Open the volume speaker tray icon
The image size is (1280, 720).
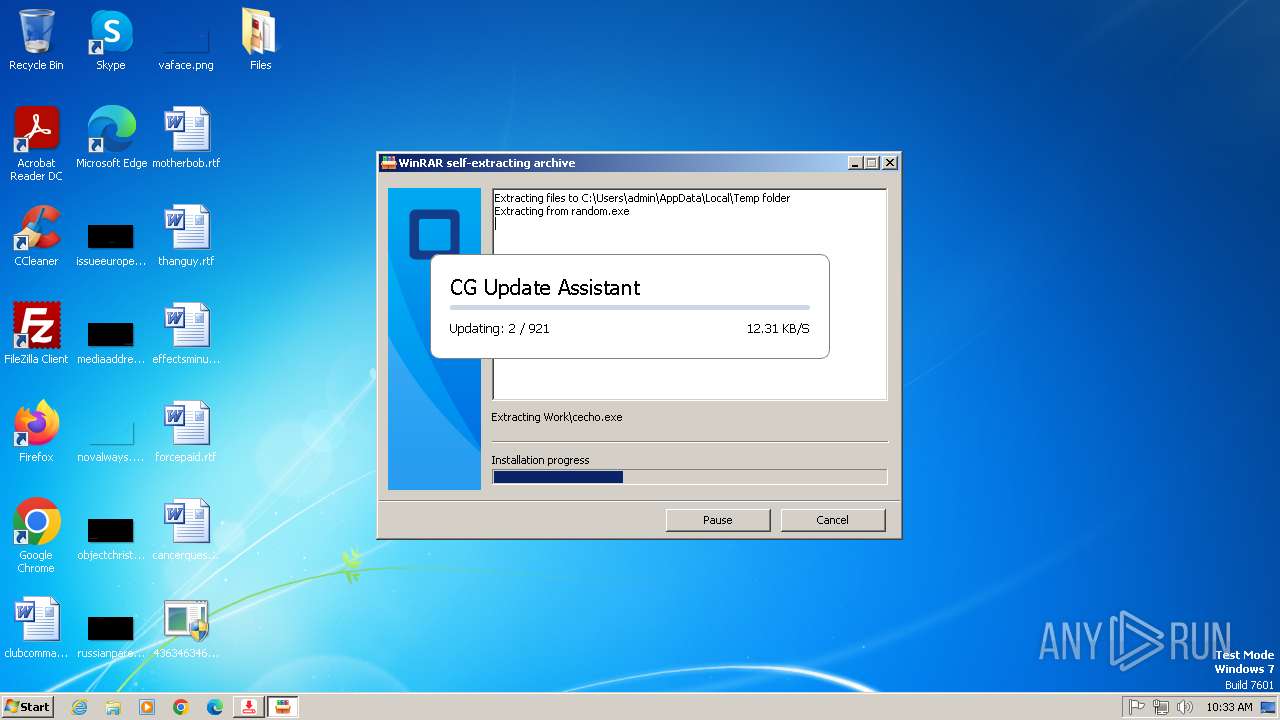pos(1185,707)
